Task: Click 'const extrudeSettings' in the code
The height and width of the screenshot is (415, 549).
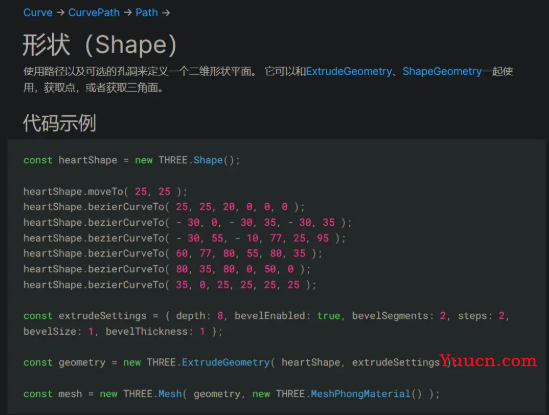Action: click(85, 316)
